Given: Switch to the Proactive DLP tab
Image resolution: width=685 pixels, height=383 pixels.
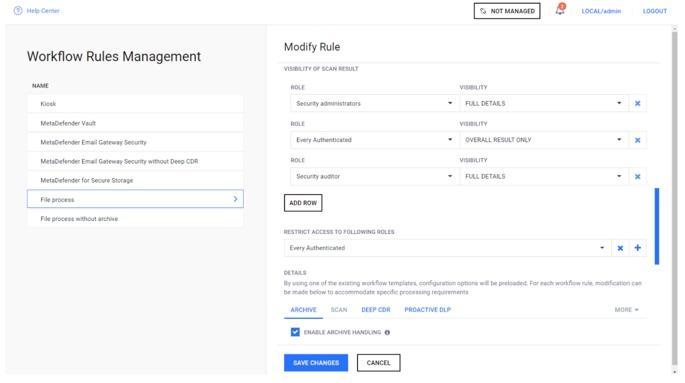Looking at the screenshot, I should coord(427,310).
